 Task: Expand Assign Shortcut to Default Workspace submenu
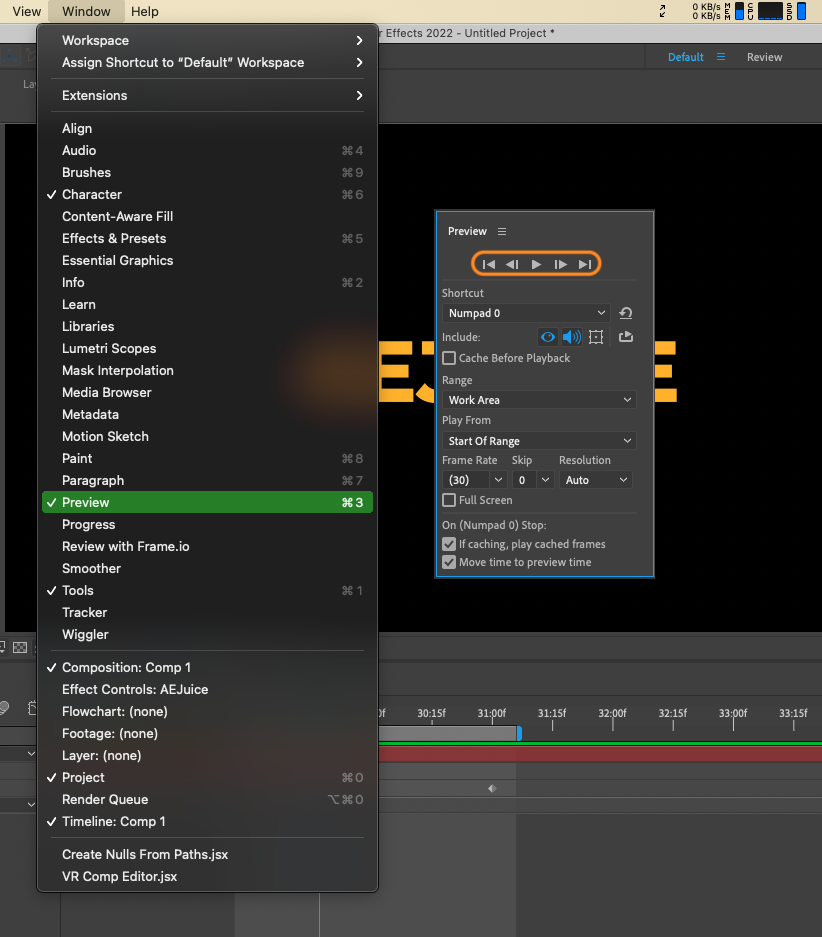pyautogui.click(x=207, y=63)
